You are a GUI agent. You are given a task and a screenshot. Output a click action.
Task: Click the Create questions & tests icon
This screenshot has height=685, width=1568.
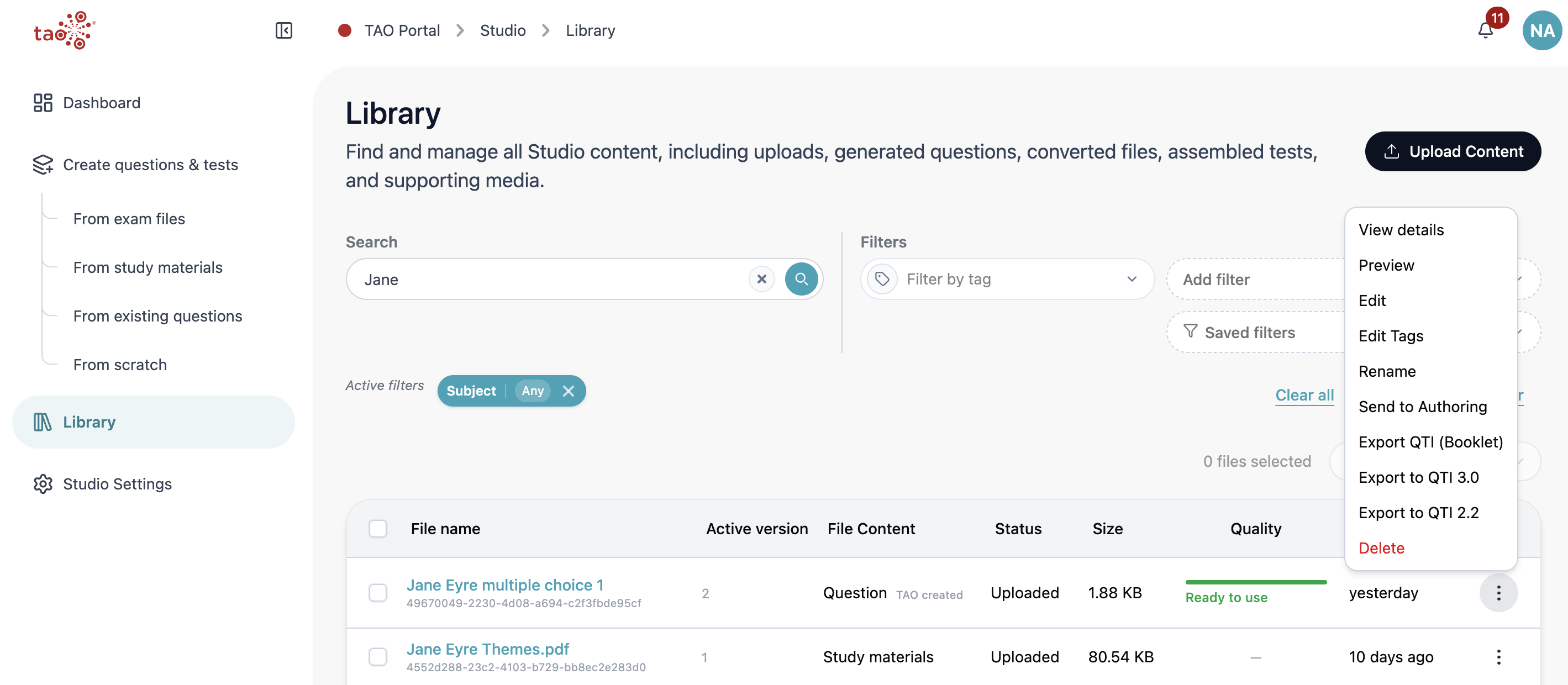43,165
